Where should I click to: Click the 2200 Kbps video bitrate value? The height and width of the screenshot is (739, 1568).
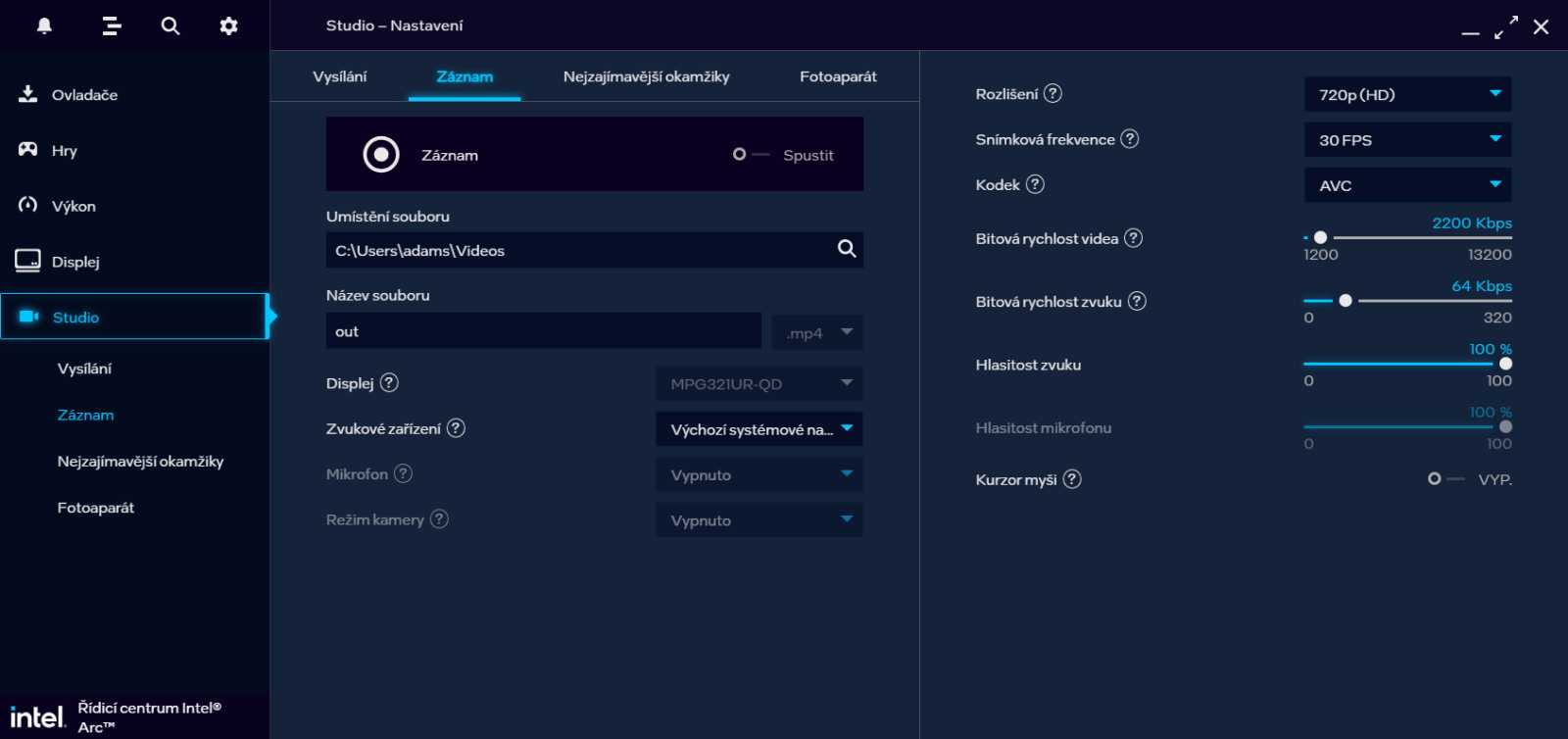tap(1472, 222)
